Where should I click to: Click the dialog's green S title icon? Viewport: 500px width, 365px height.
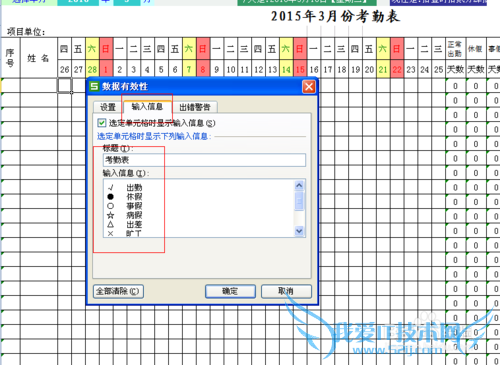(x=94, y=86)
